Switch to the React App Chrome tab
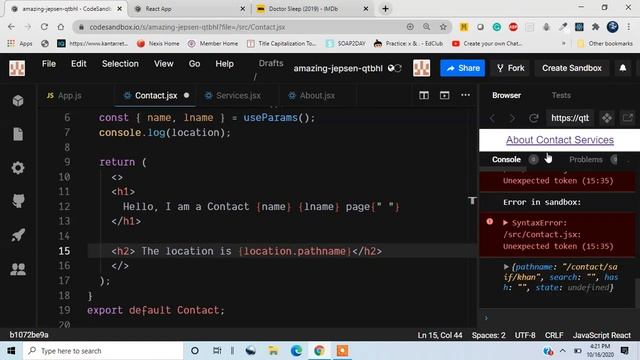The image size is (640, 360). pos(191,9)
